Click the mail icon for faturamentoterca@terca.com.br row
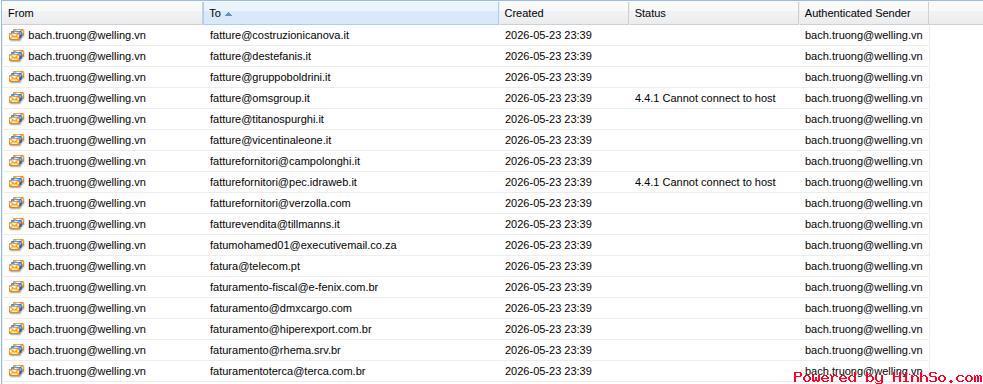The width and height of the screenshot is (983, 384). [x=16, y=371]
